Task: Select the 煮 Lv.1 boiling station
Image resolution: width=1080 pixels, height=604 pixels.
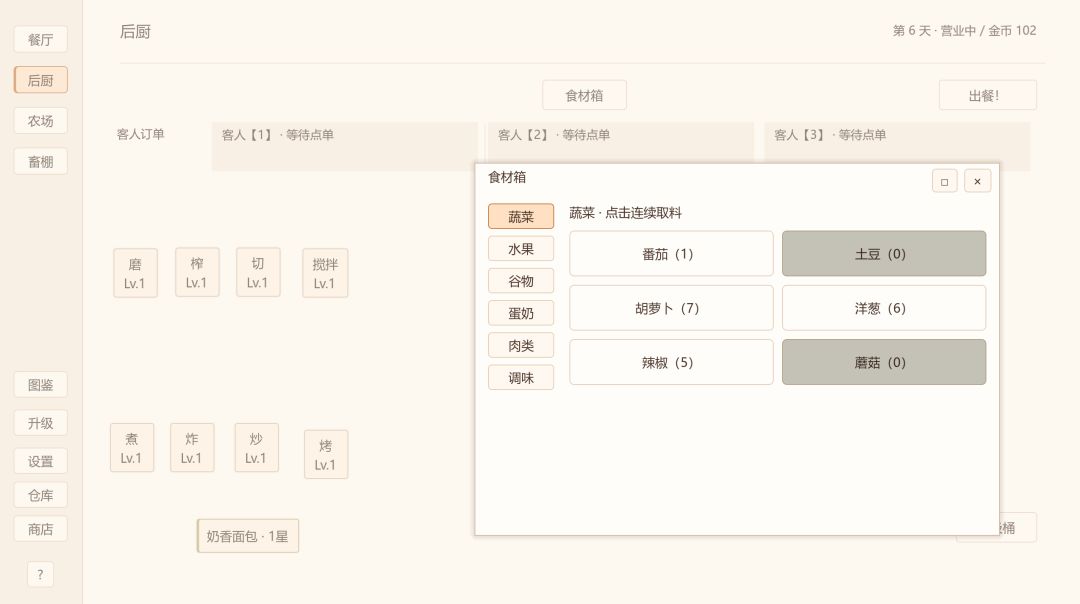Action: pos(132,448)
